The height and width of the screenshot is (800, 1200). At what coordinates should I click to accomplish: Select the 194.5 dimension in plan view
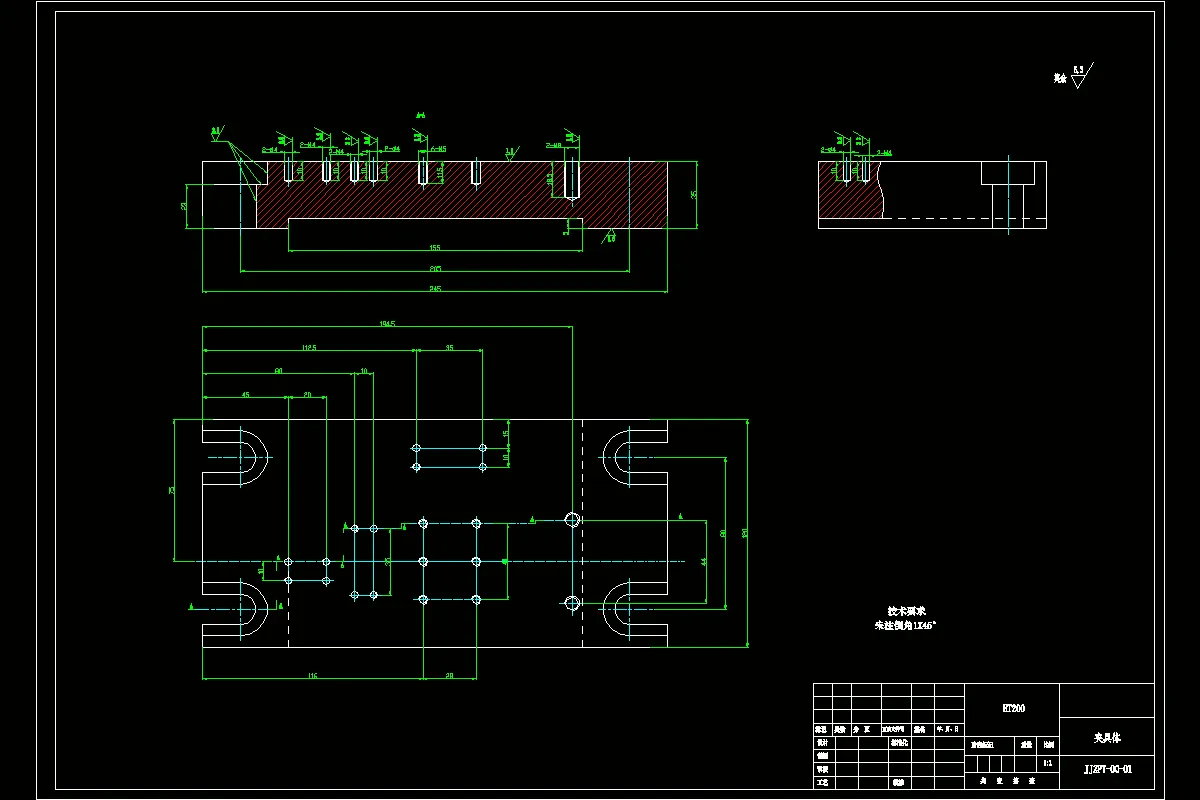pos(387,323)
